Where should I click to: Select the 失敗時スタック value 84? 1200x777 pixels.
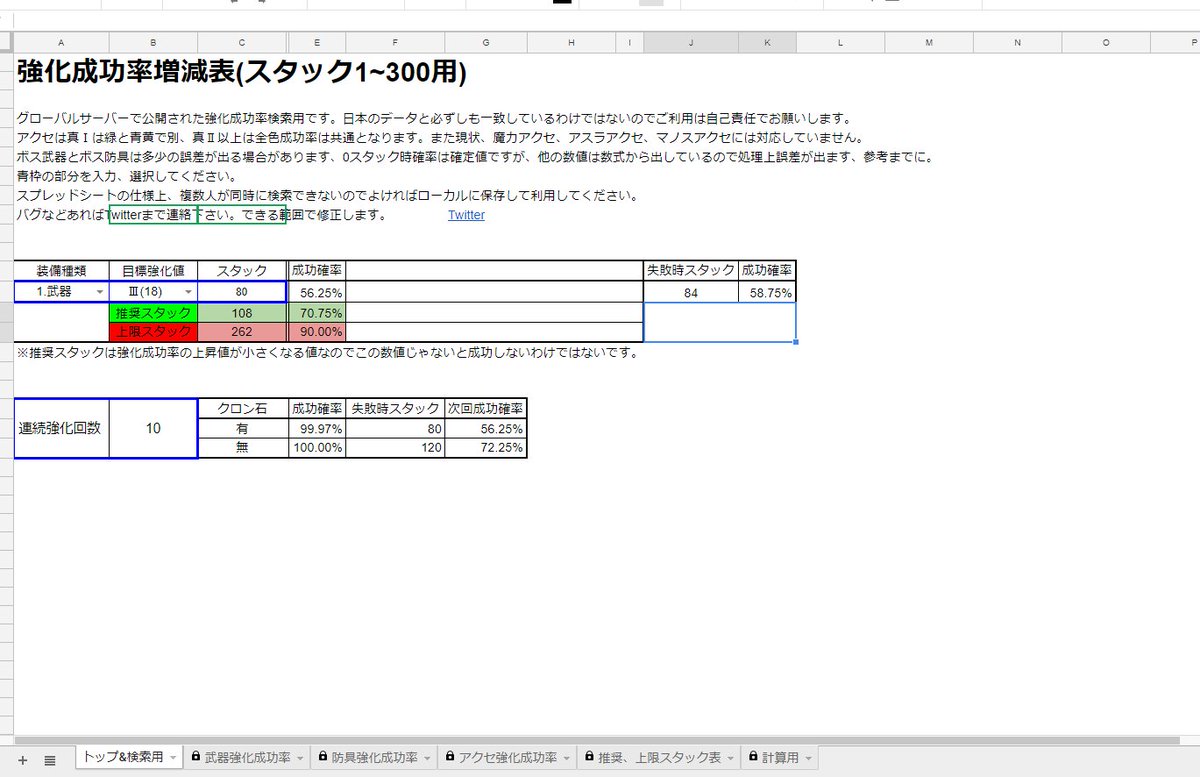[x=691, y=292]
